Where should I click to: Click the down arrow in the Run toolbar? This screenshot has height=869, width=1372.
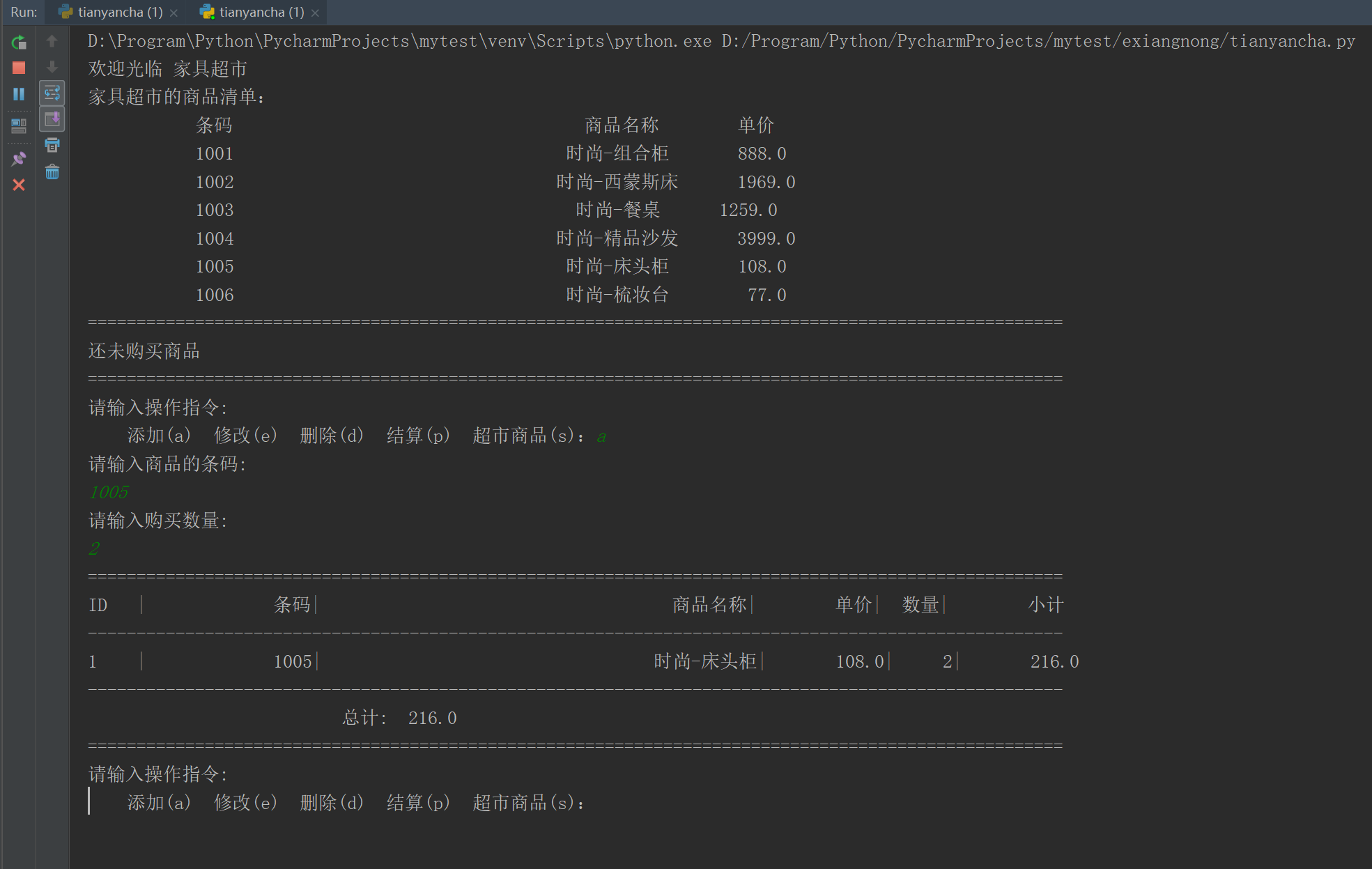(52, 67)
